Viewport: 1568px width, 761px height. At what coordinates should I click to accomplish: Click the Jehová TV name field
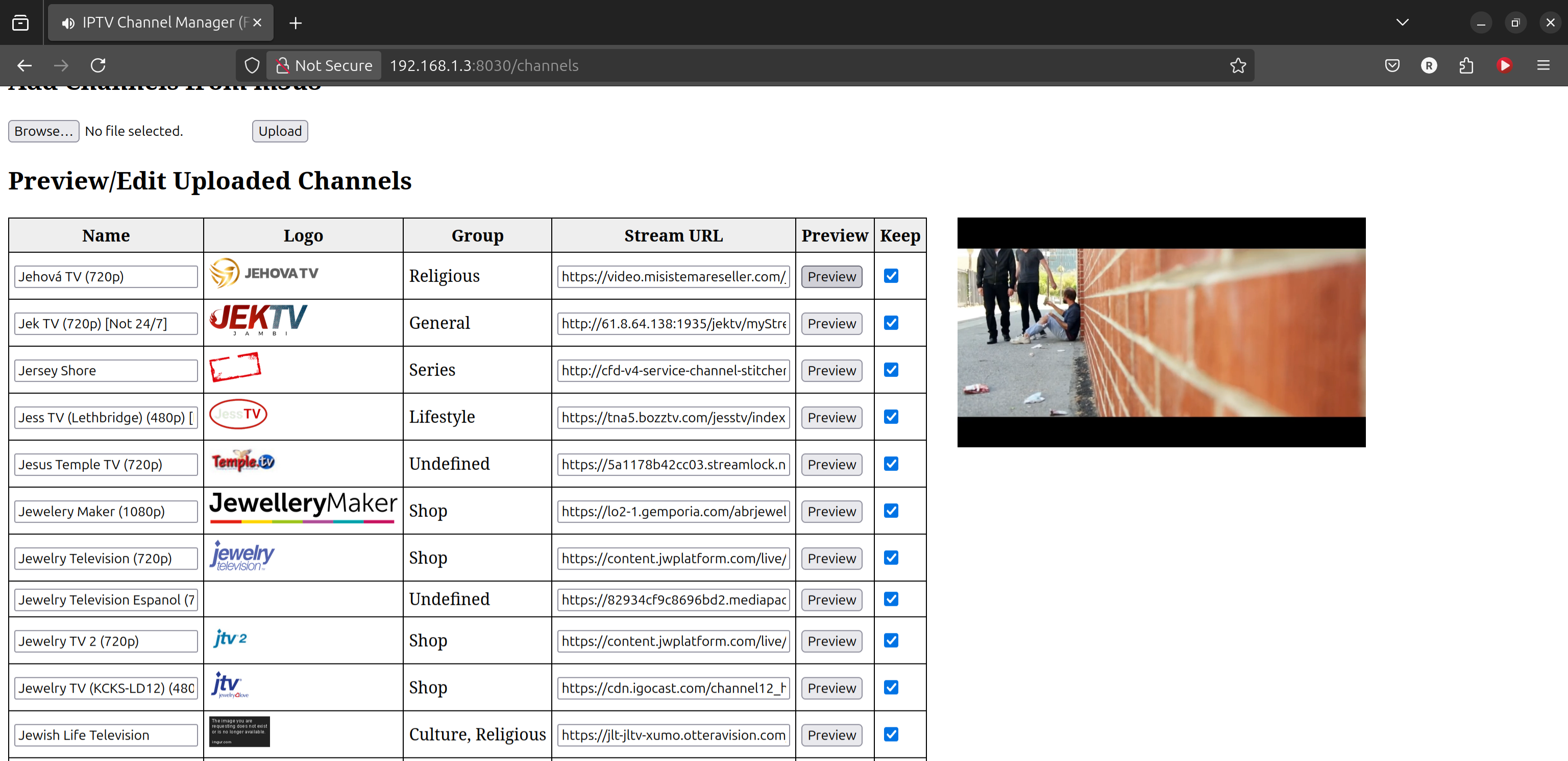106,277
